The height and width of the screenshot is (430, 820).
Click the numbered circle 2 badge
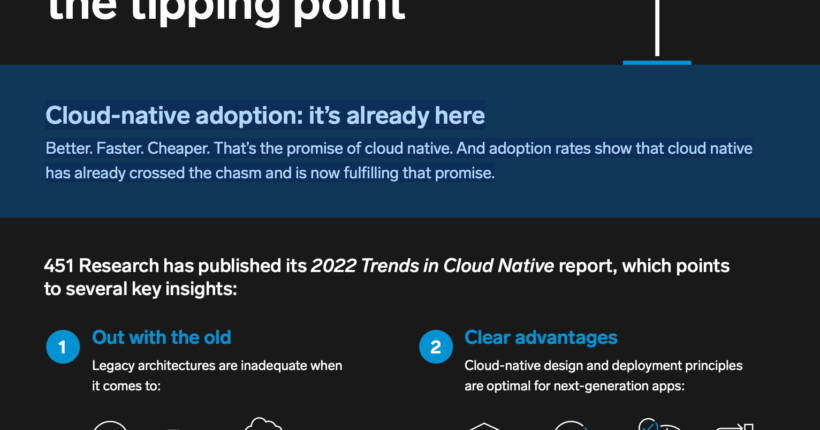click(436, 347)
